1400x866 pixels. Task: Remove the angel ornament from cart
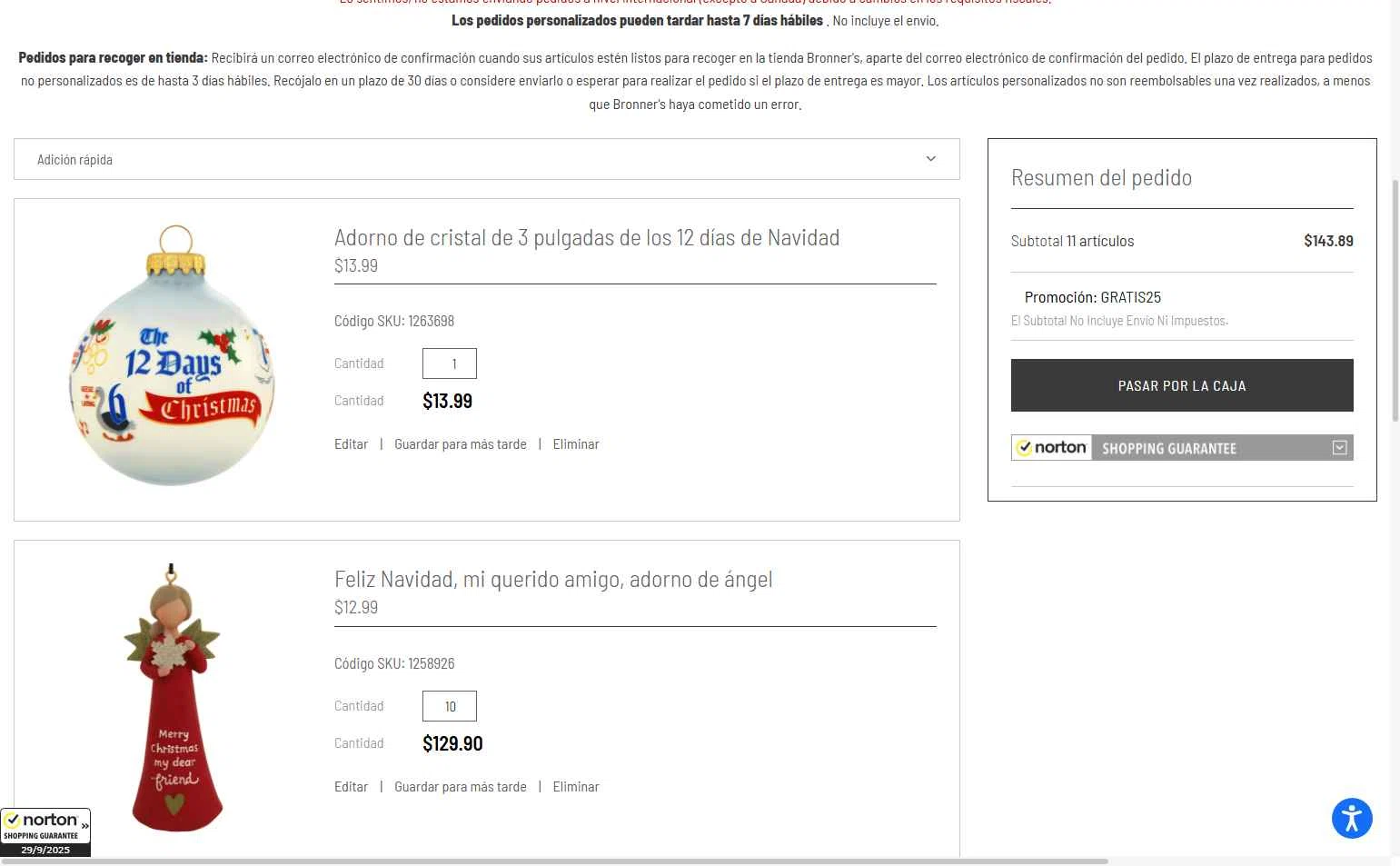click(576, 787)
